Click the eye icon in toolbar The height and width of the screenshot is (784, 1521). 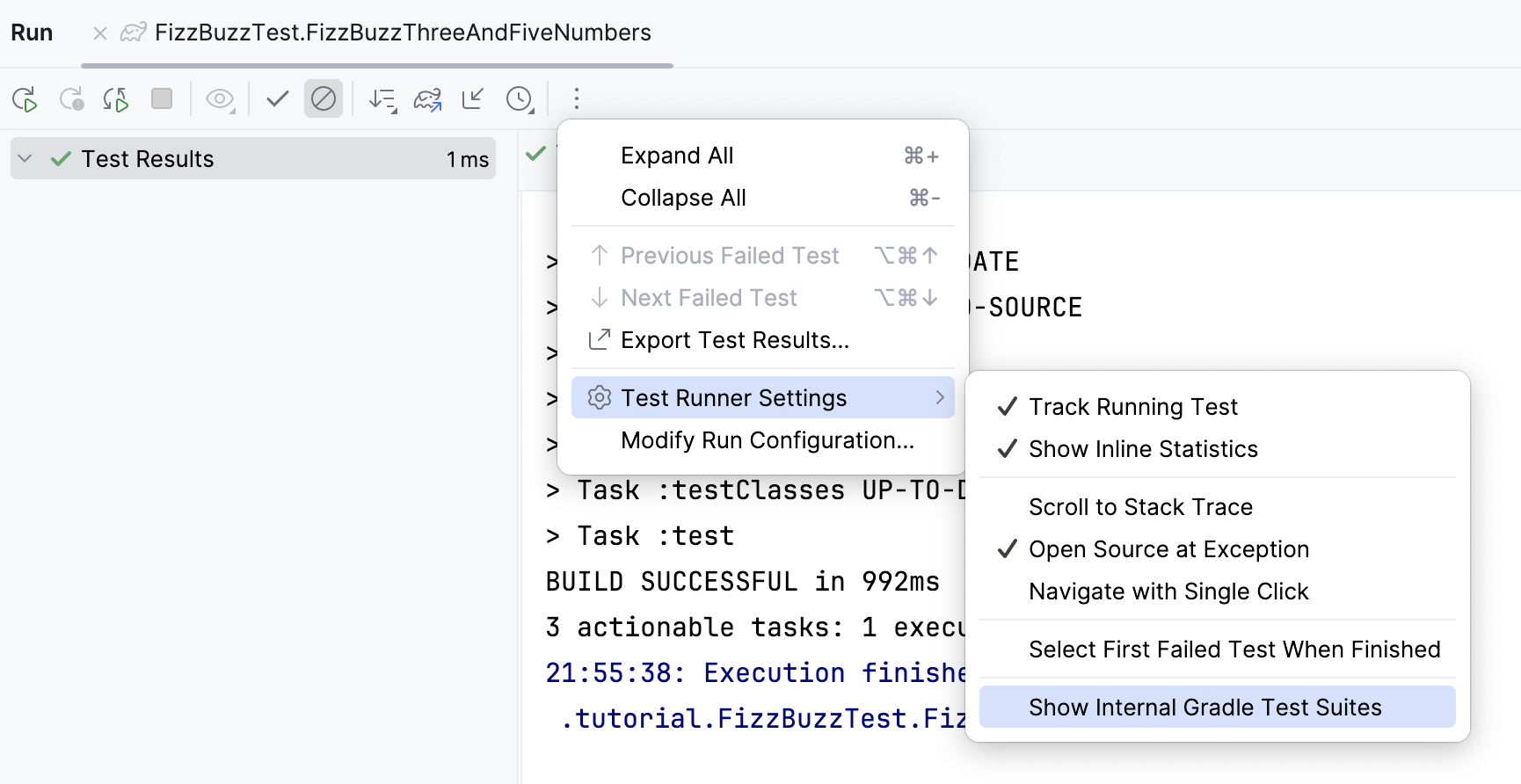(x=220, y=99)
